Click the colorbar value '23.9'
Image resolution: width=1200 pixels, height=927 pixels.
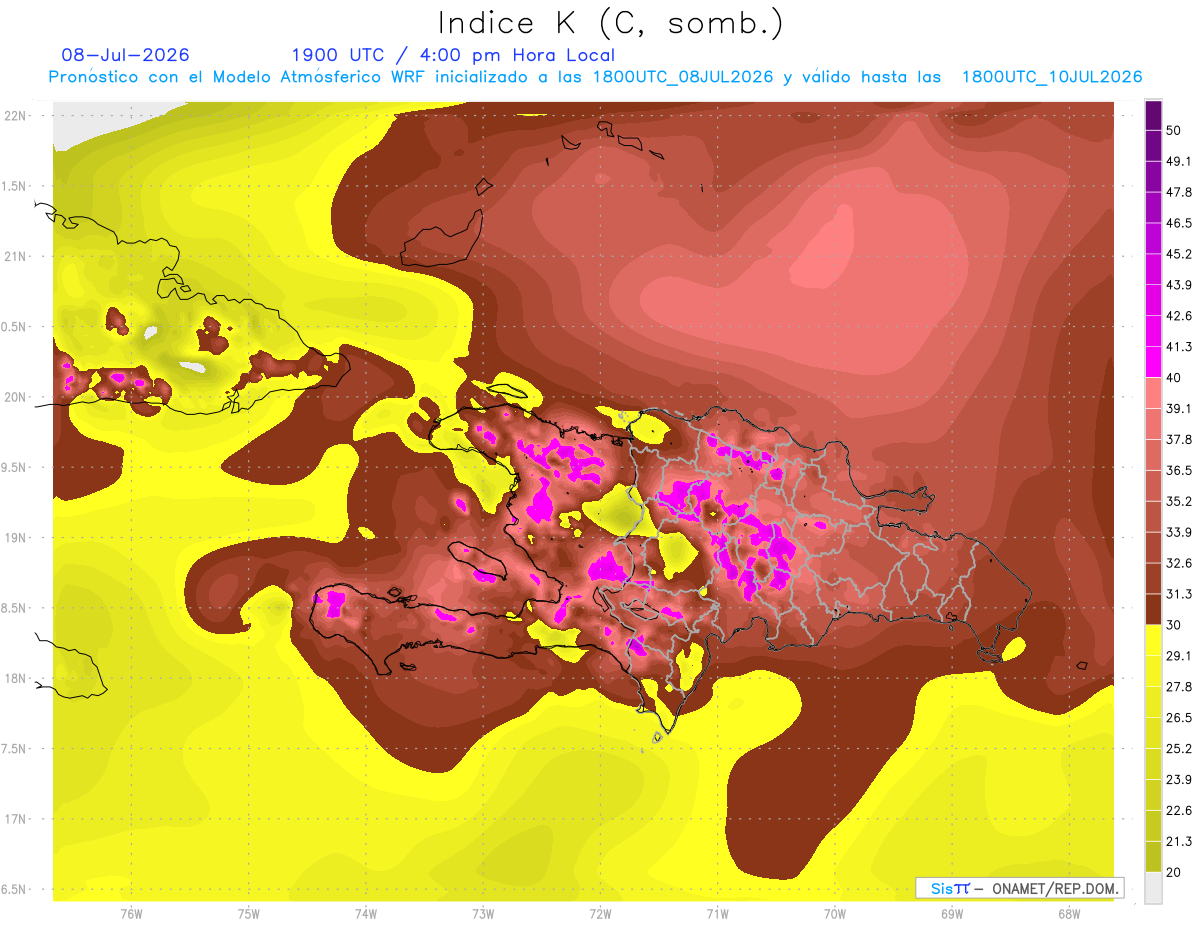[1179, 779]
